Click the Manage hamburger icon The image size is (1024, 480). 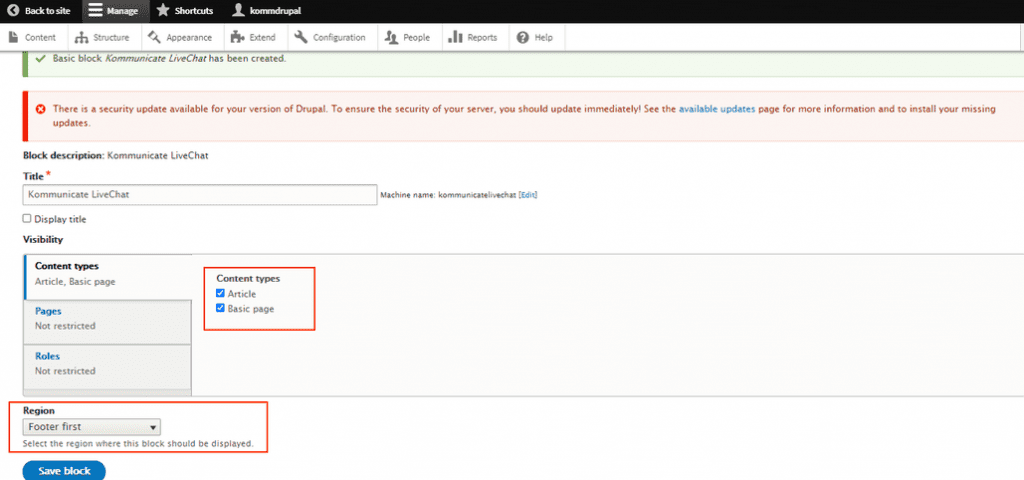coord(95,11)
